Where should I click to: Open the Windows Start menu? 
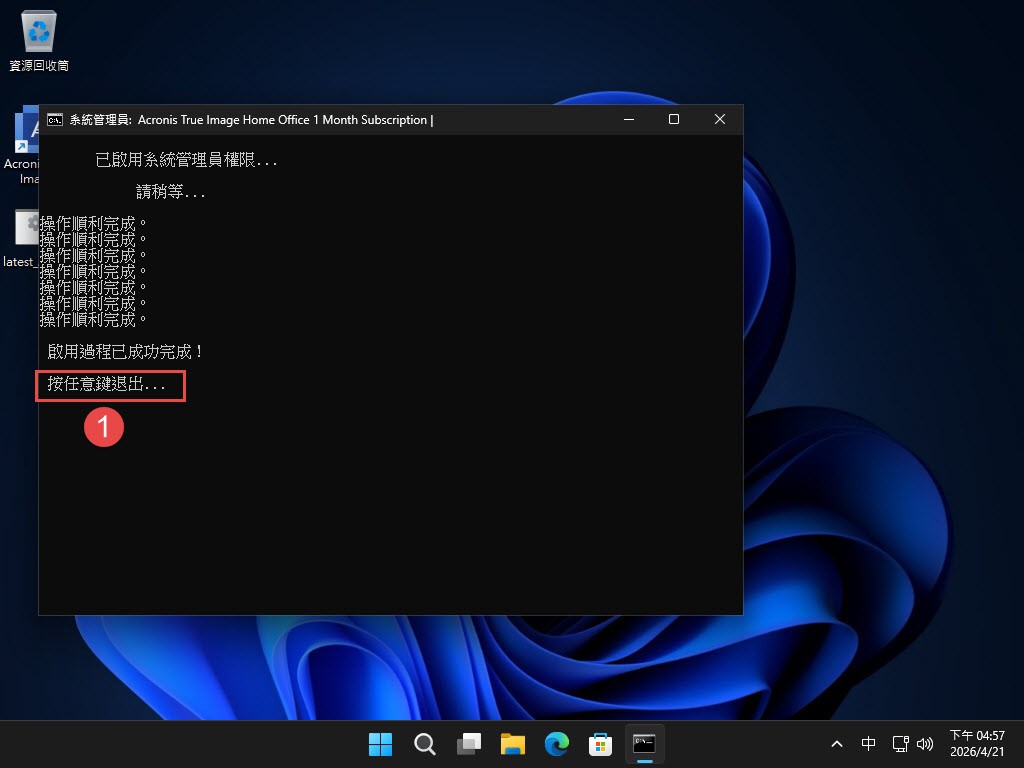tap(380, 744)
